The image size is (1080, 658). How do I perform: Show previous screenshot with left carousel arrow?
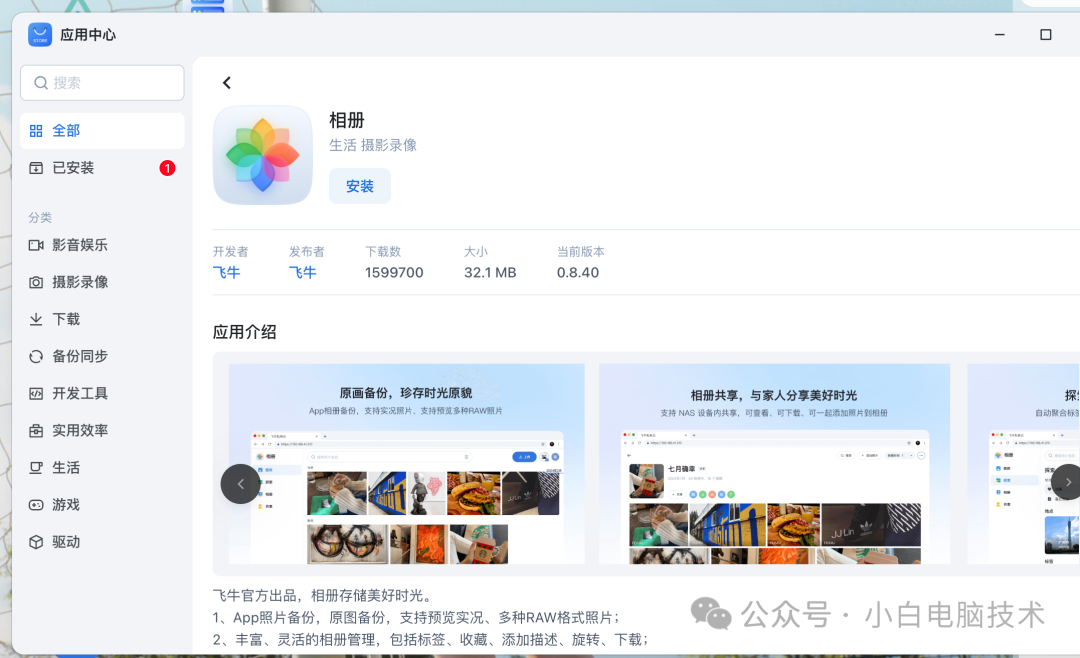[x=240, y=484]
